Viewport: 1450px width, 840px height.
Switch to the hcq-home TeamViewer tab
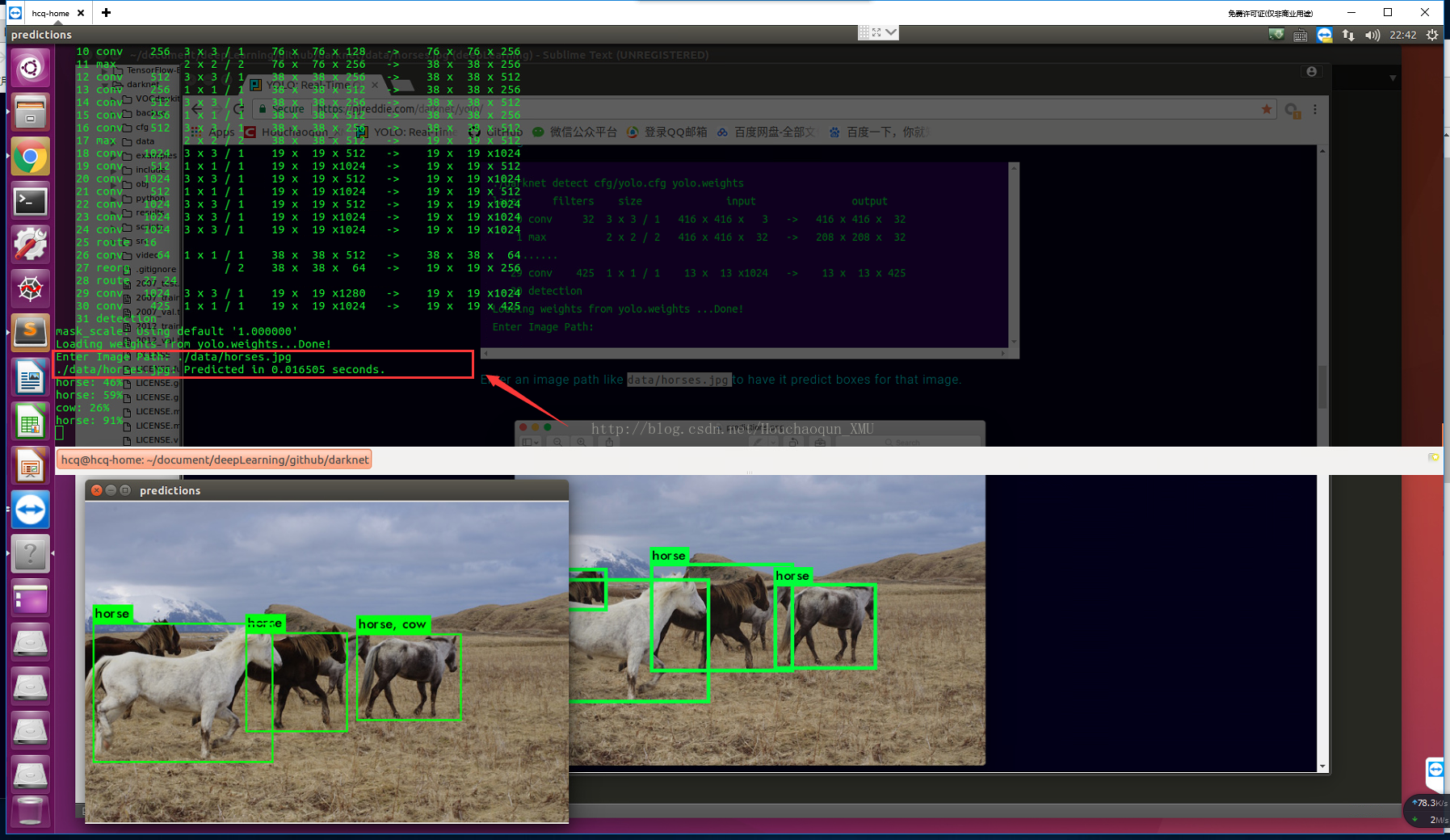[x=49, y=13]
